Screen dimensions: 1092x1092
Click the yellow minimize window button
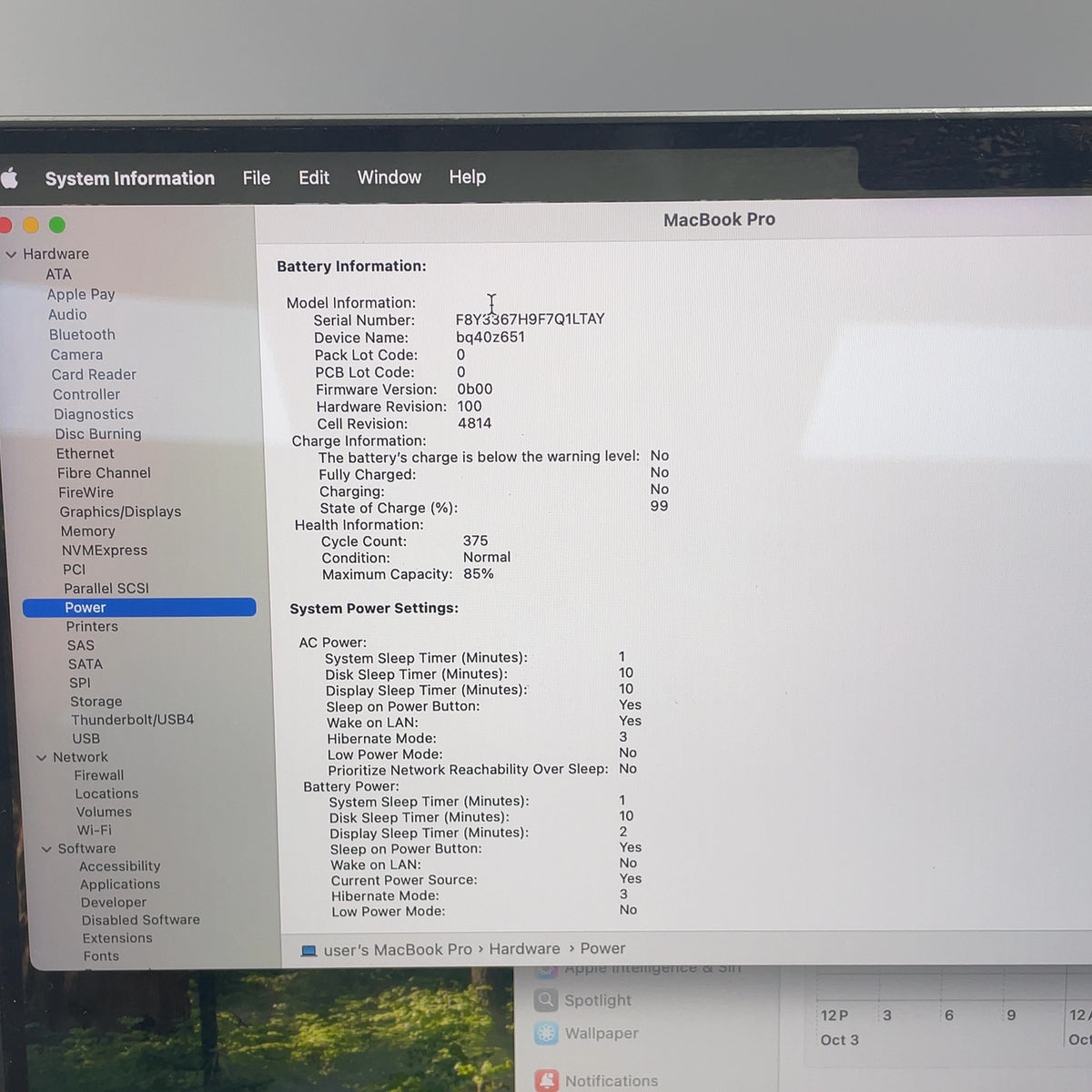coord(31,225)
